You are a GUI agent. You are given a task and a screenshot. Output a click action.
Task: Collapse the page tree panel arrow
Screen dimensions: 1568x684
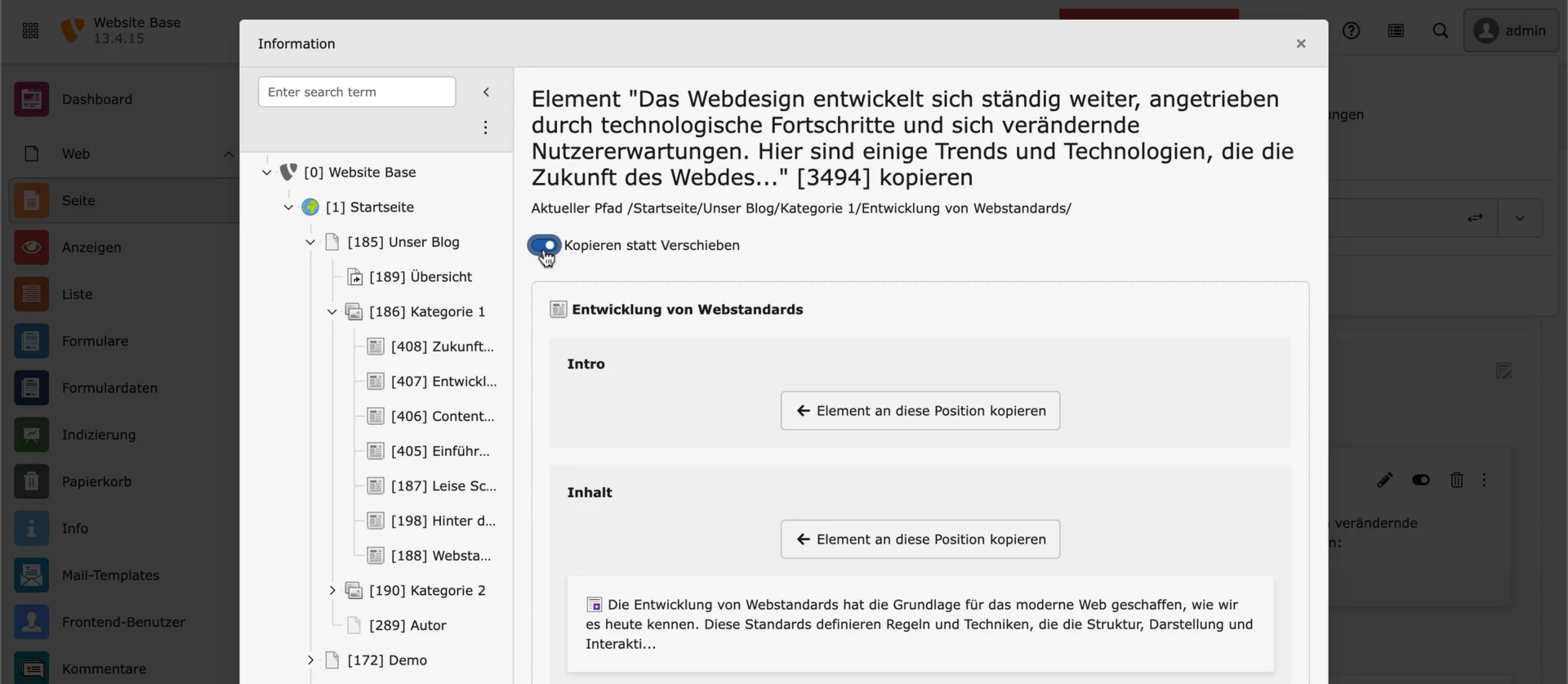(486, 92)
